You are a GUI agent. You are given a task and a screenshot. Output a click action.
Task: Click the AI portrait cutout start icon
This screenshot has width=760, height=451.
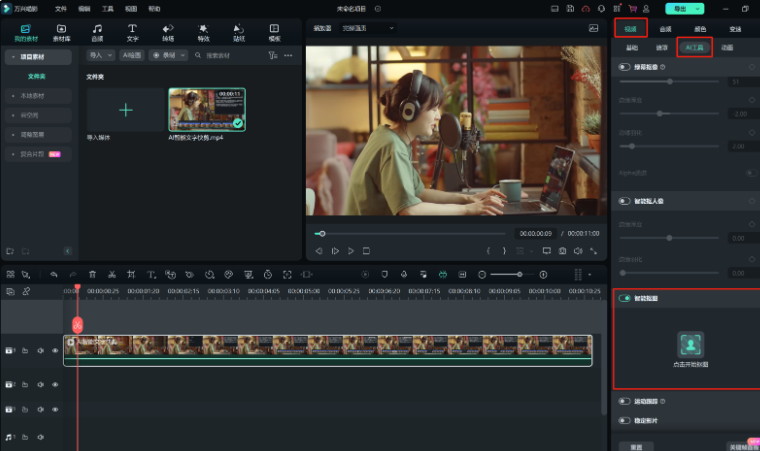(x=690, y=346)
